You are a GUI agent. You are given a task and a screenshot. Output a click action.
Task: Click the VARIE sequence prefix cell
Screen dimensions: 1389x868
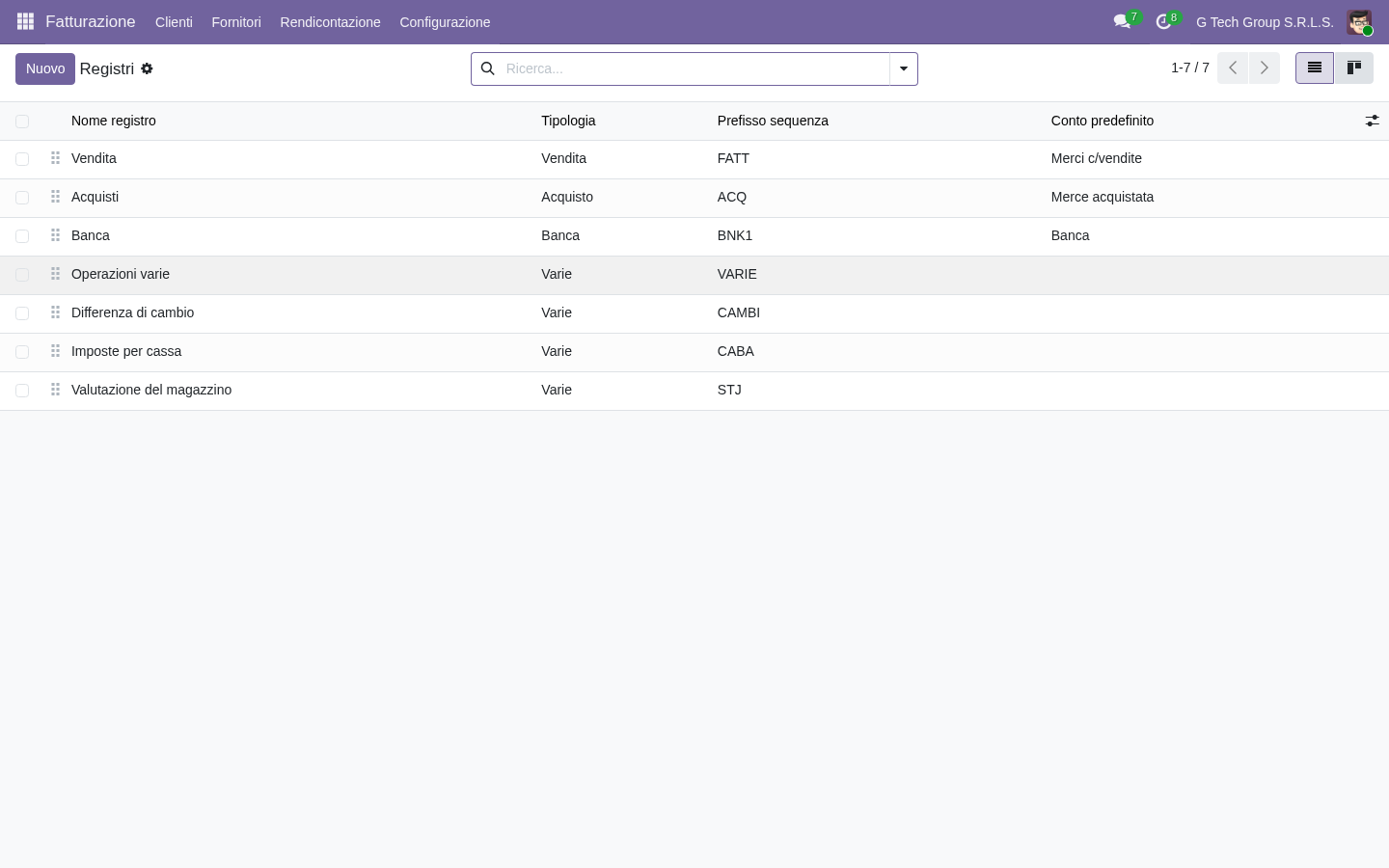(737, 274)
